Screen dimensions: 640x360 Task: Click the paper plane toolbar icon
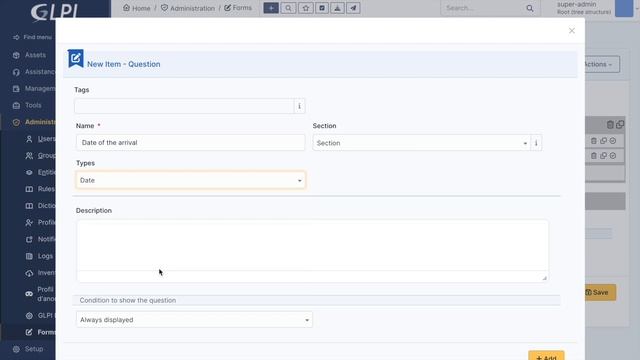coord(353,8)
